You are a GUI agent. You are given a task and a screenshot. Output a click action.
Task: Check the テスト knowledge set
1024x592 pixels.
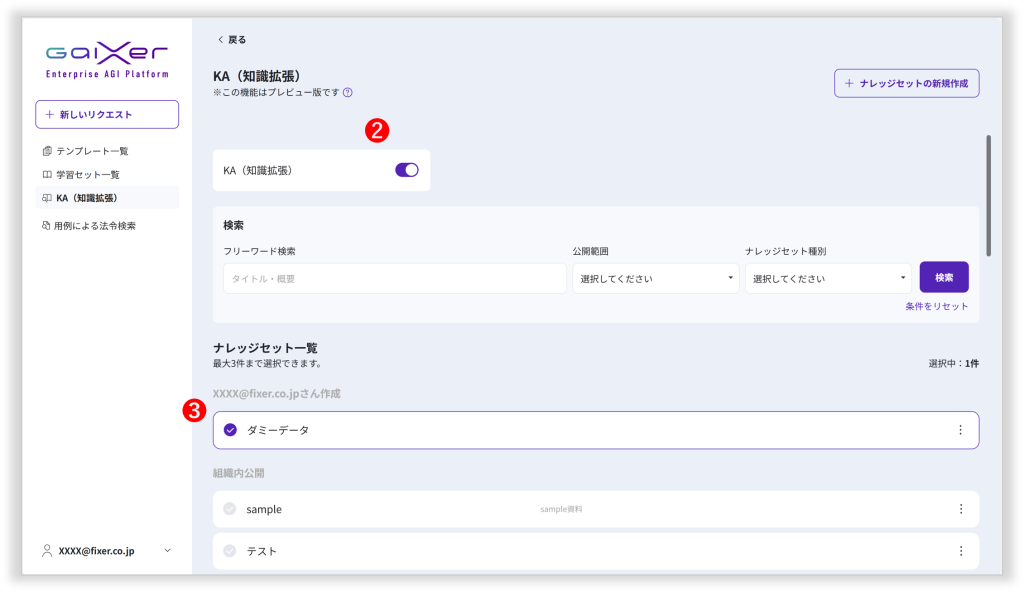230,551
